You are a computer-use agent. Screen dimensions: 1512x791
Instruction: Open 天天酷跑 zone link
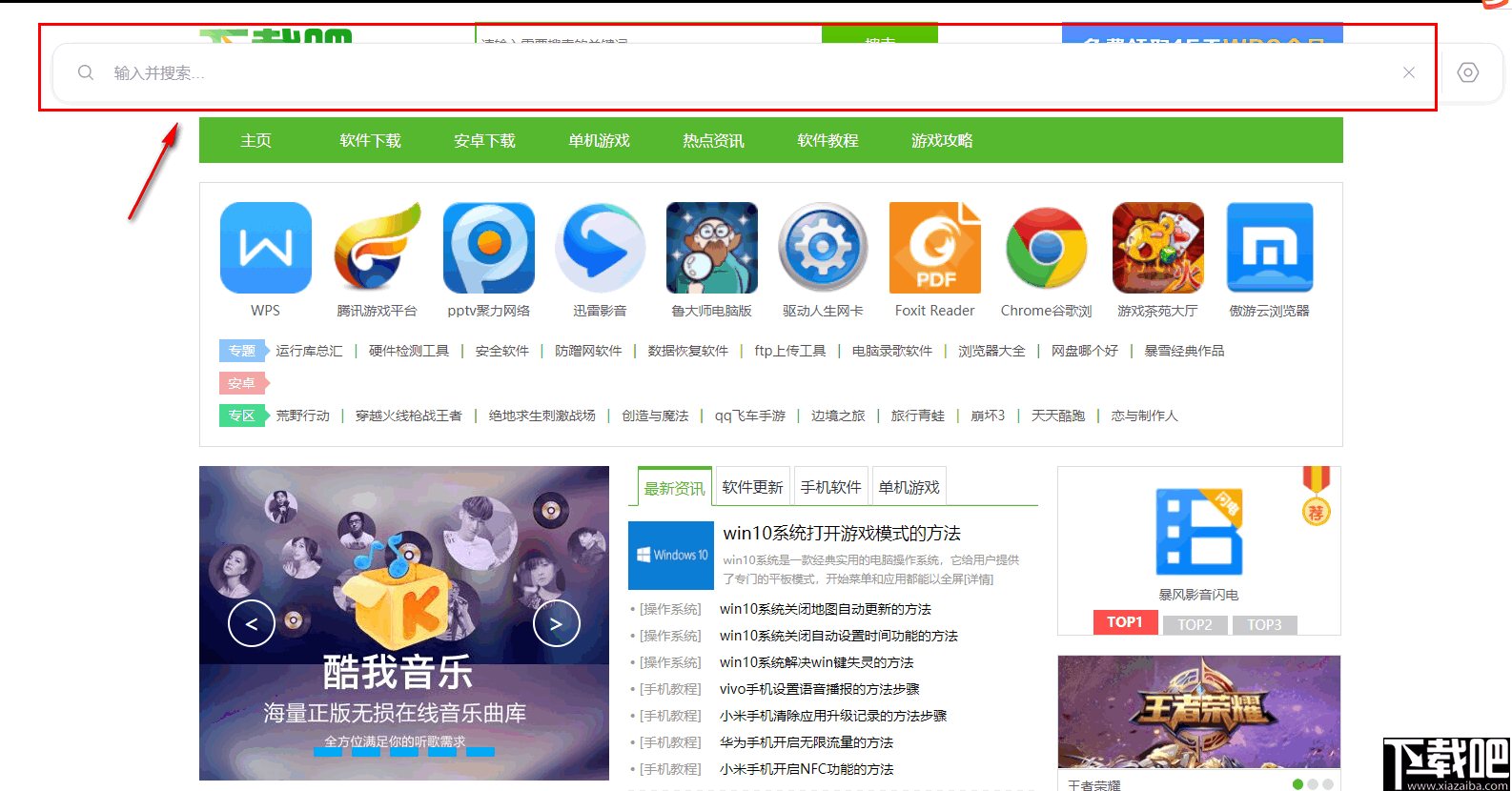point(1058,416)
